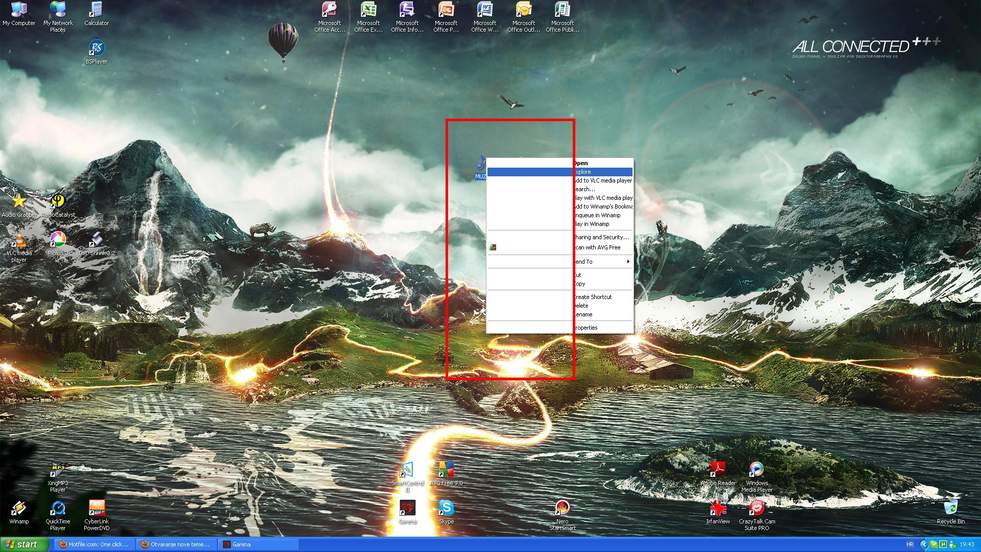
Task: Open Adobe Reader shortcut
Action: pyautogui.click(x=718, y=474)
